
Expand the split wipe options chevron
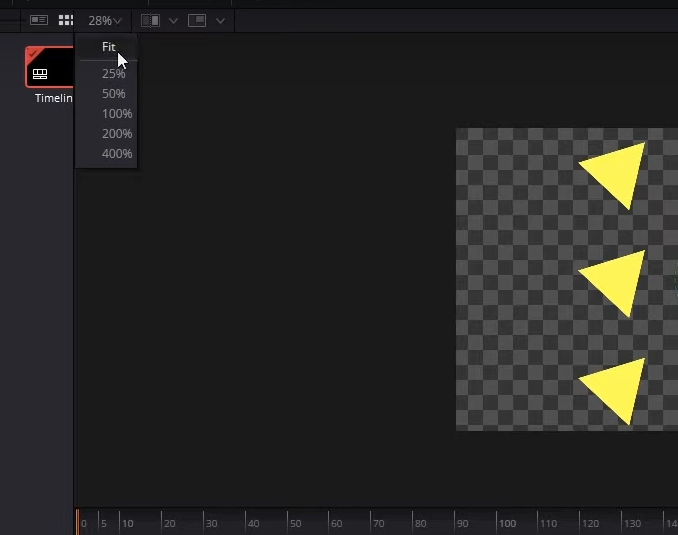(173, 21)
